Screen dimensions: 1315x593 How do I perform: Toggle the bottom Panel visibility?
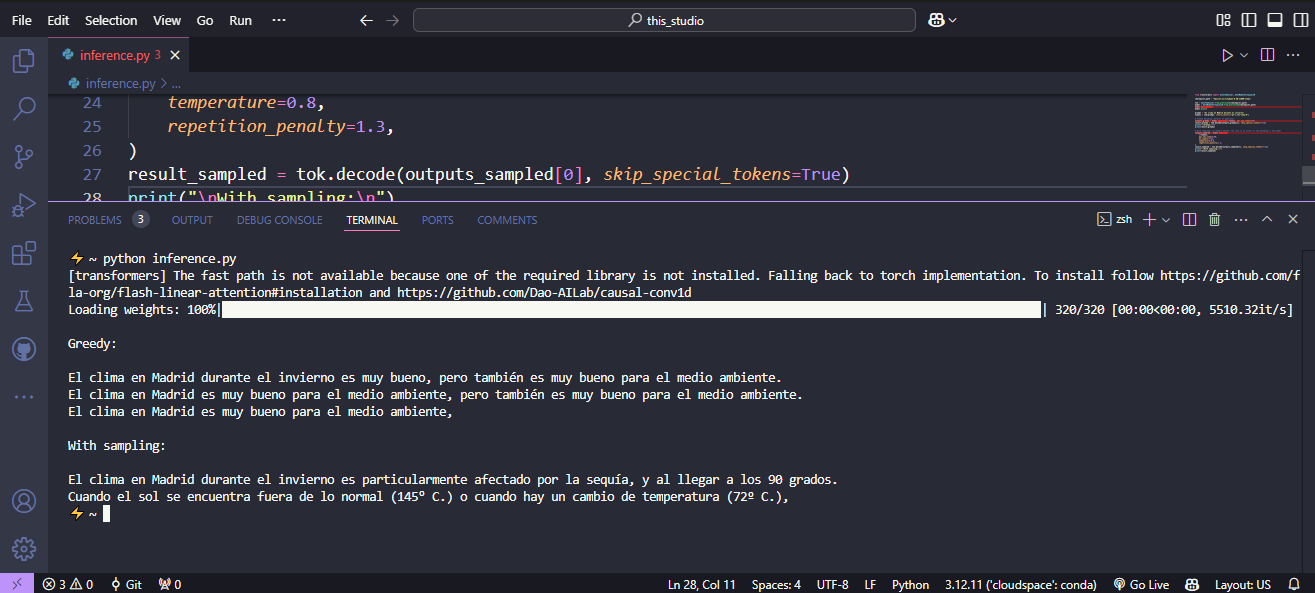pos(1275,20)
